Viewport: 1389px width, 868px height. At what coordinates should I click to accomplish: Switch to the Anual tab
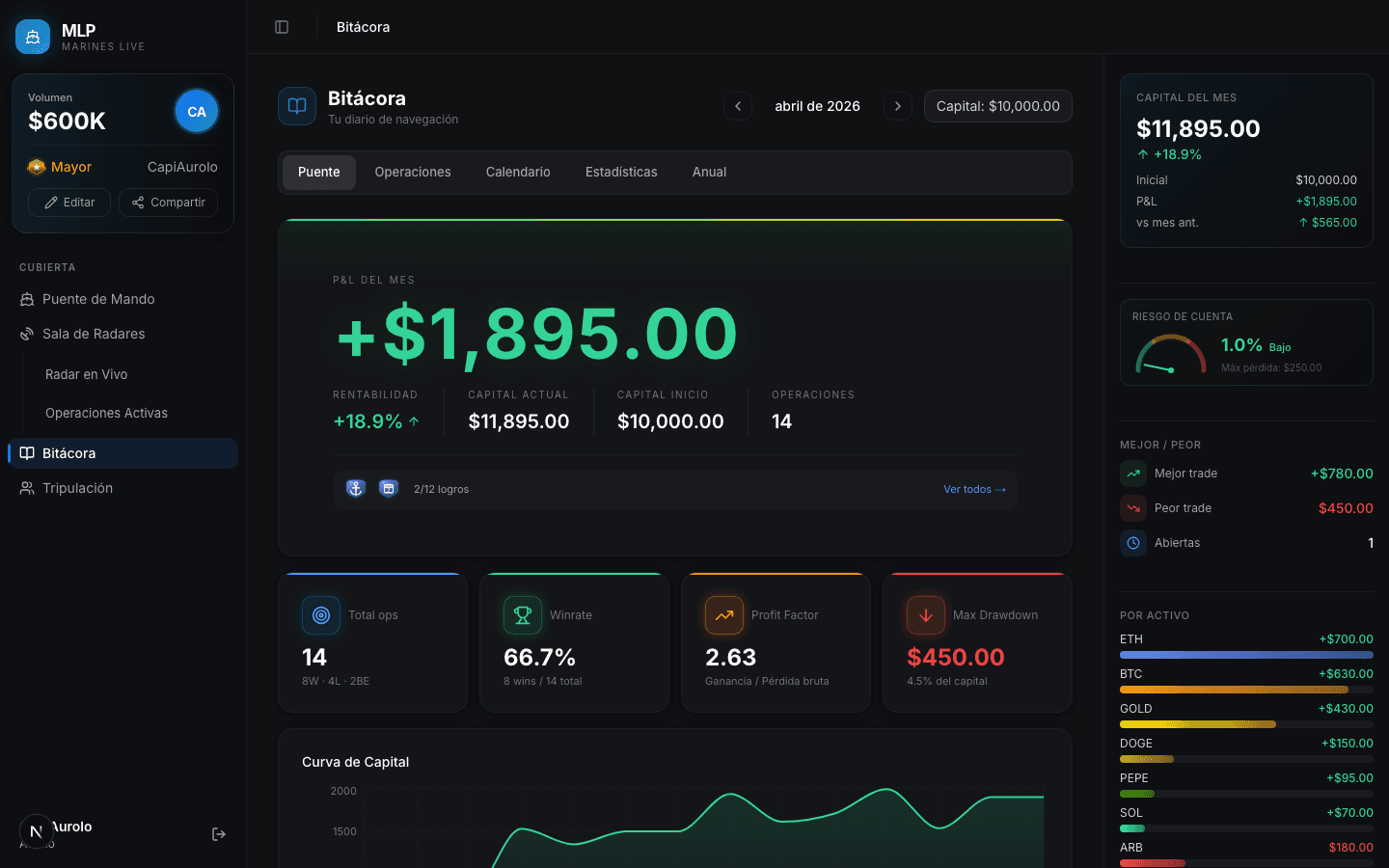tap(709, 173)
